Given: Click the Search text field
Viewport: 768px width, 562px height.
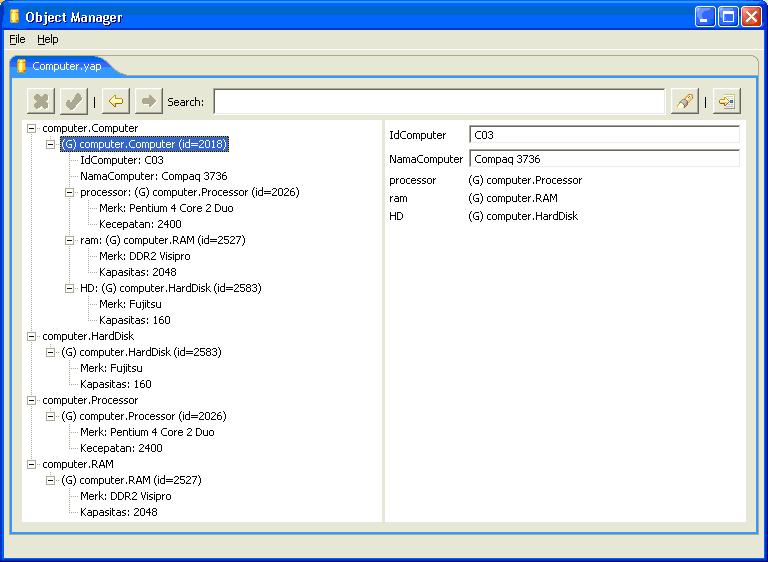Looking at the screenshot, I should click(439, 101).
